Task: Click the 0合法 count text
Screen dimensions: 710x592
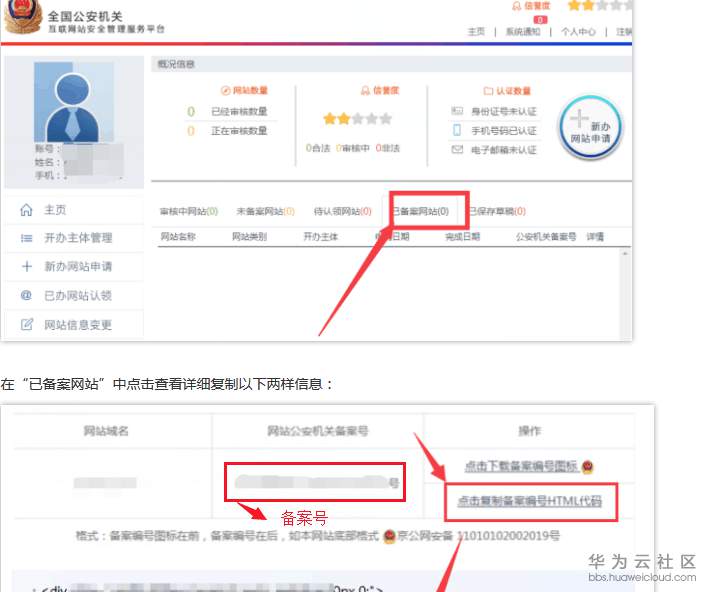Action: pos(318,148)
